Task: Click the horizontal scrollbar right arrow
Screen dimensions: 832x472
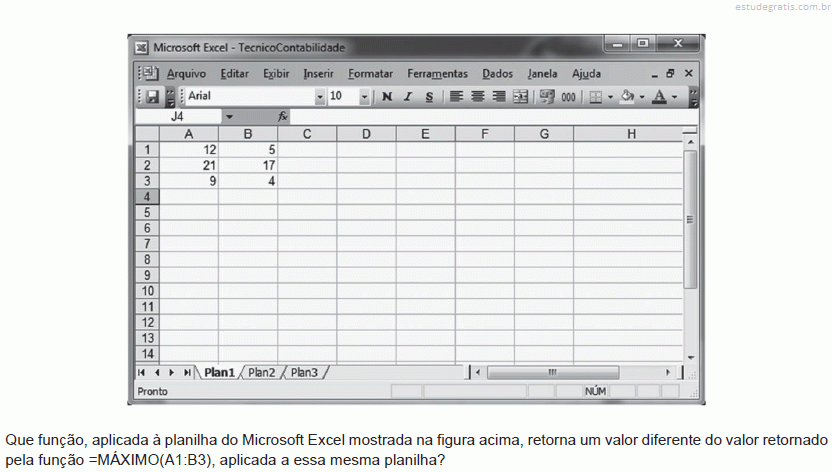Action: [668, 373]
